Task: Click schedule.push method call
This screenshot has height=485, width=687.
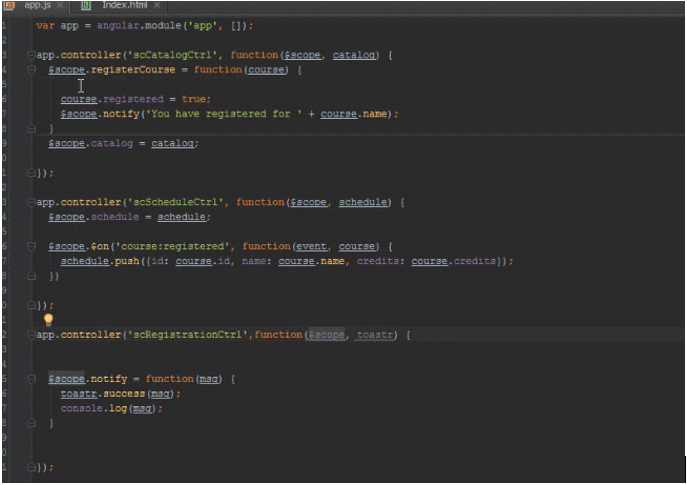Action: click(x=100, y=261)
